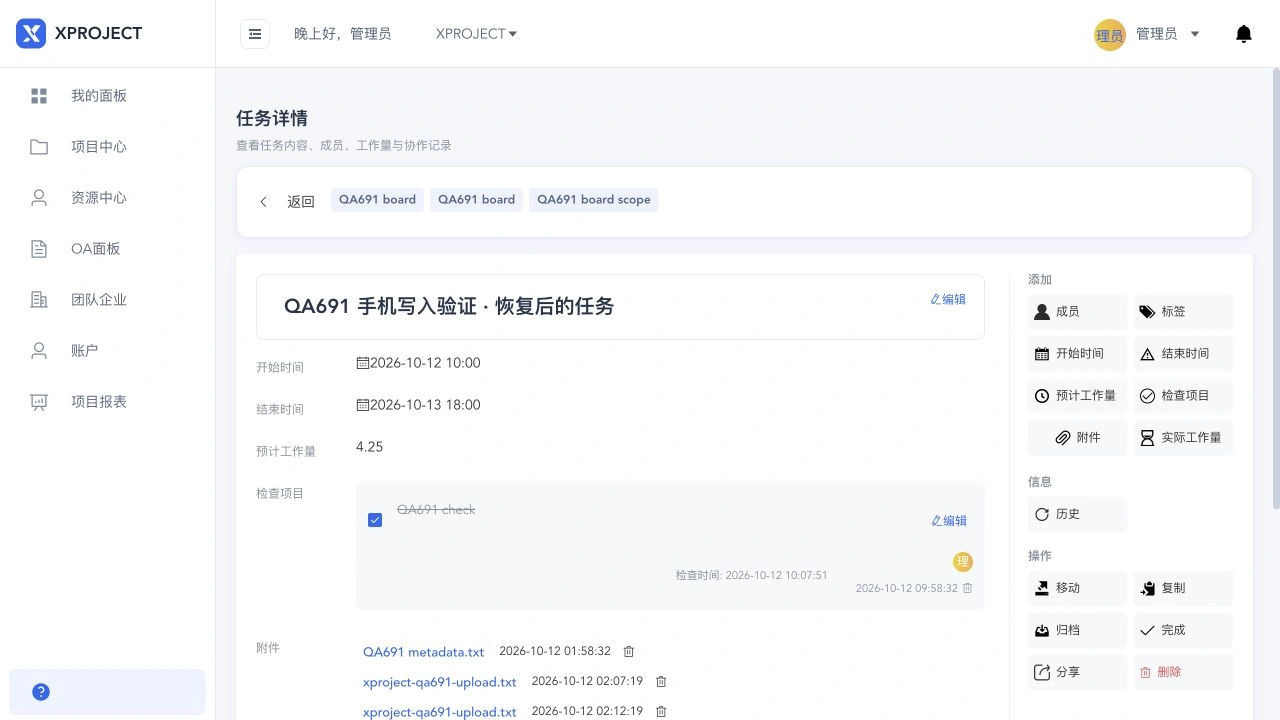Collapse sidebar with the hamburger menu icon
1280x720 pixels.
pyautogui.click(x=255, y=34)
